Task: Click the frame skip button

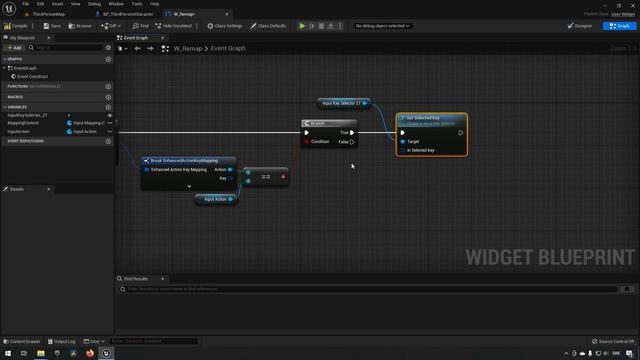Action: (x=312, y=26)
